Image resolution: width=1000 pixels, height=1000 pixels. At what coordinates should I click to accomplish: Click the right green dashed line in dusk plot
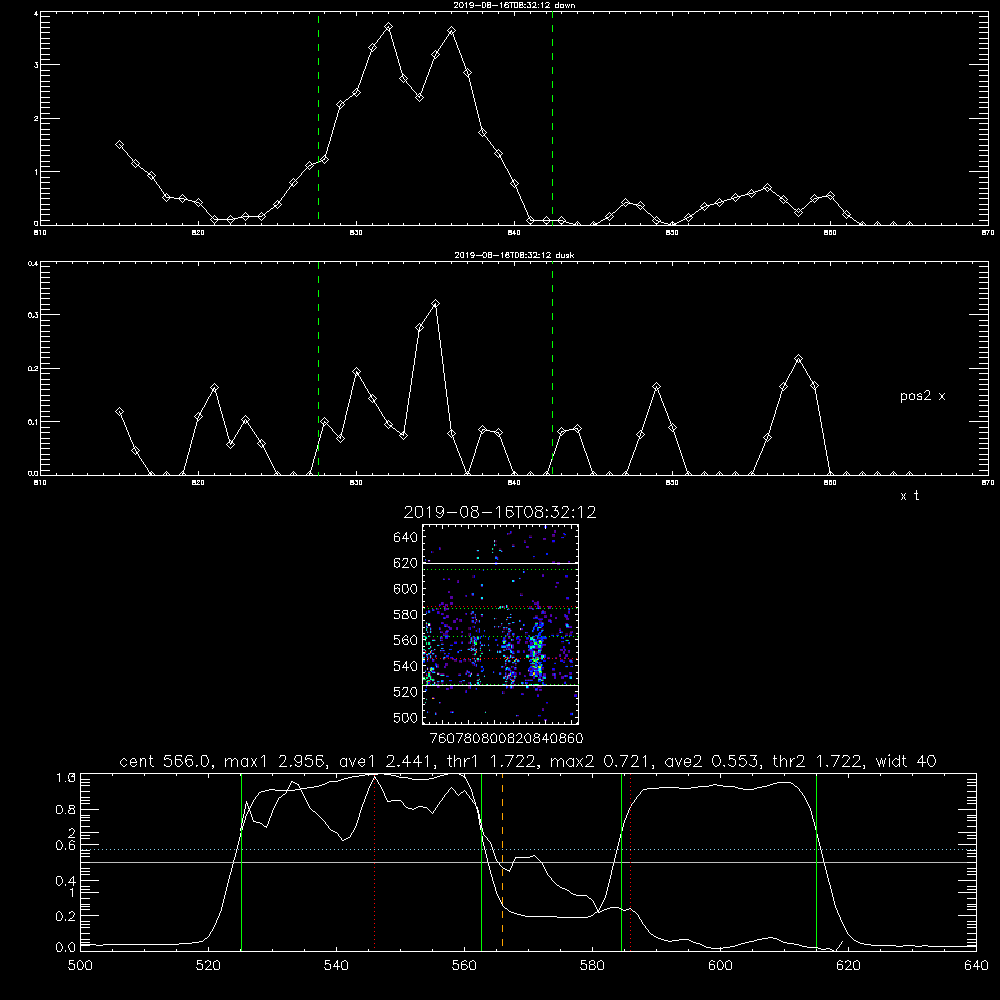click(x=552, y=368)
